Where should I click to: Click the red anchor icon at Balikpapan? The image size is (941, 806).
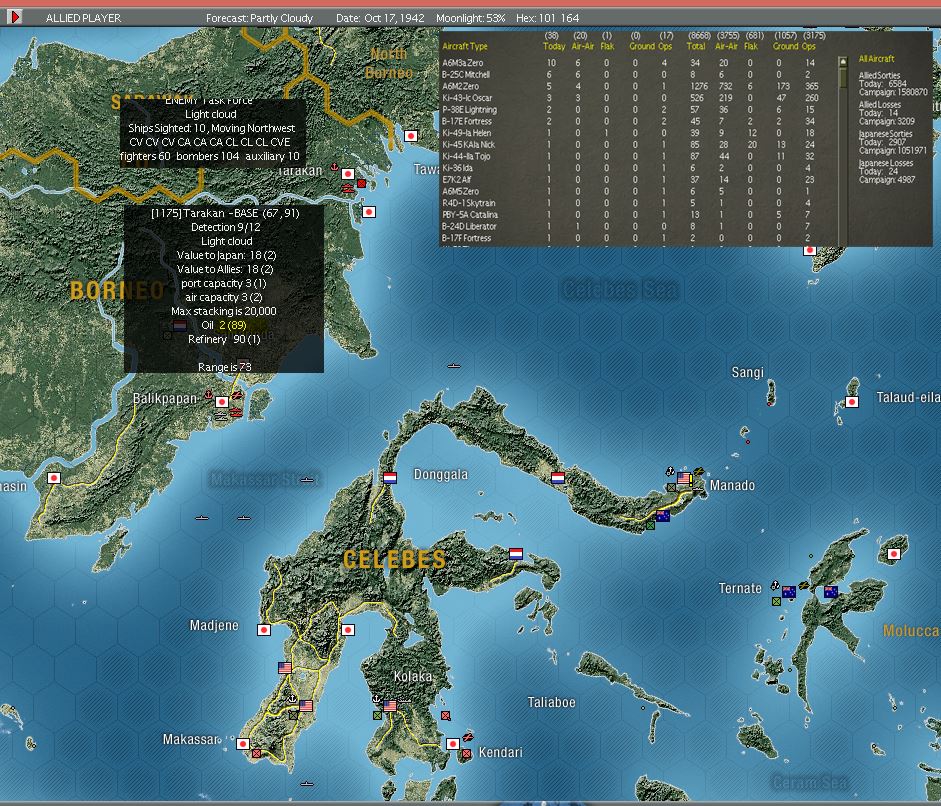point(209,394)
